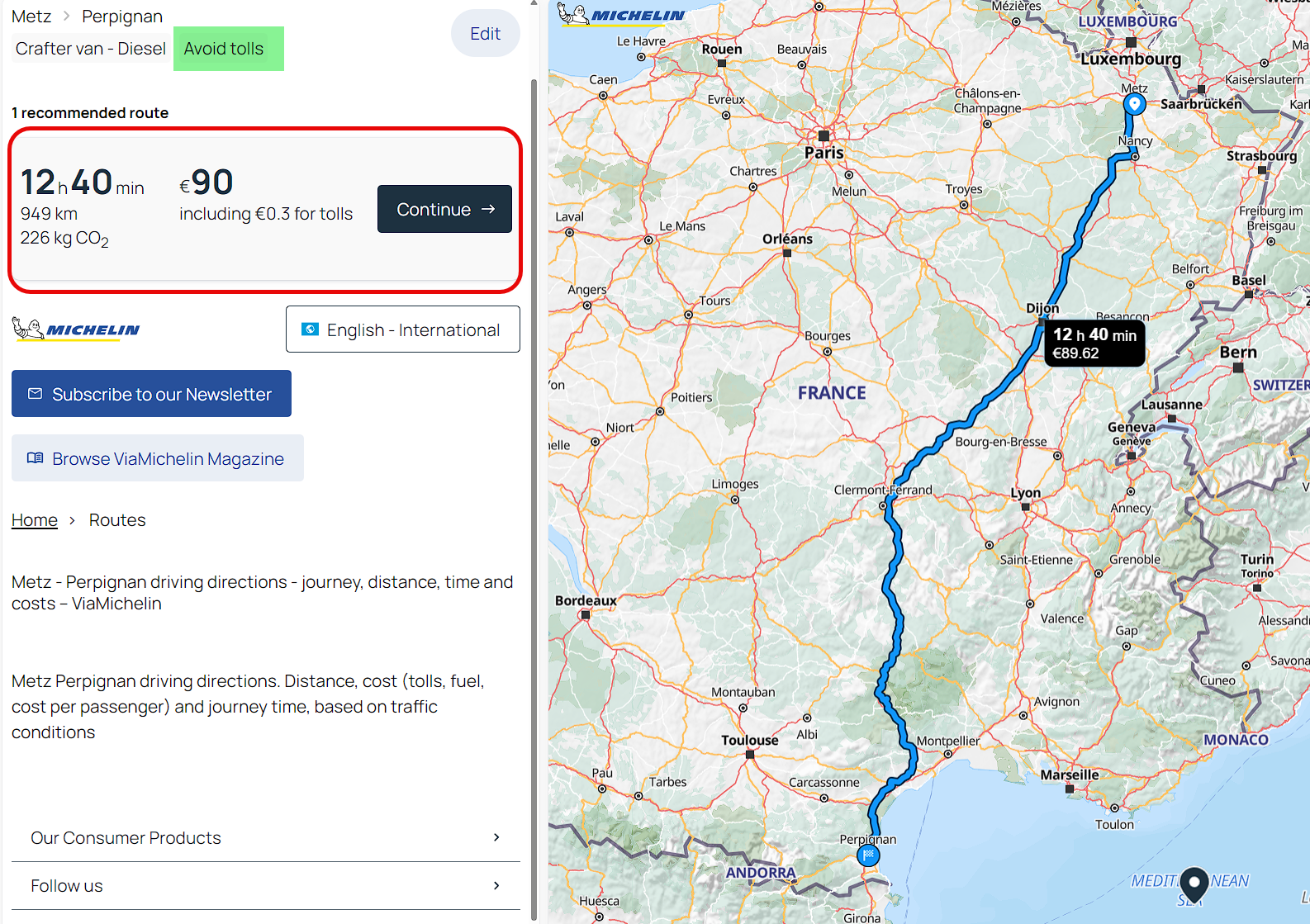
Task: Click the Geneva label on the map
Action: (x=1132, y=427)
